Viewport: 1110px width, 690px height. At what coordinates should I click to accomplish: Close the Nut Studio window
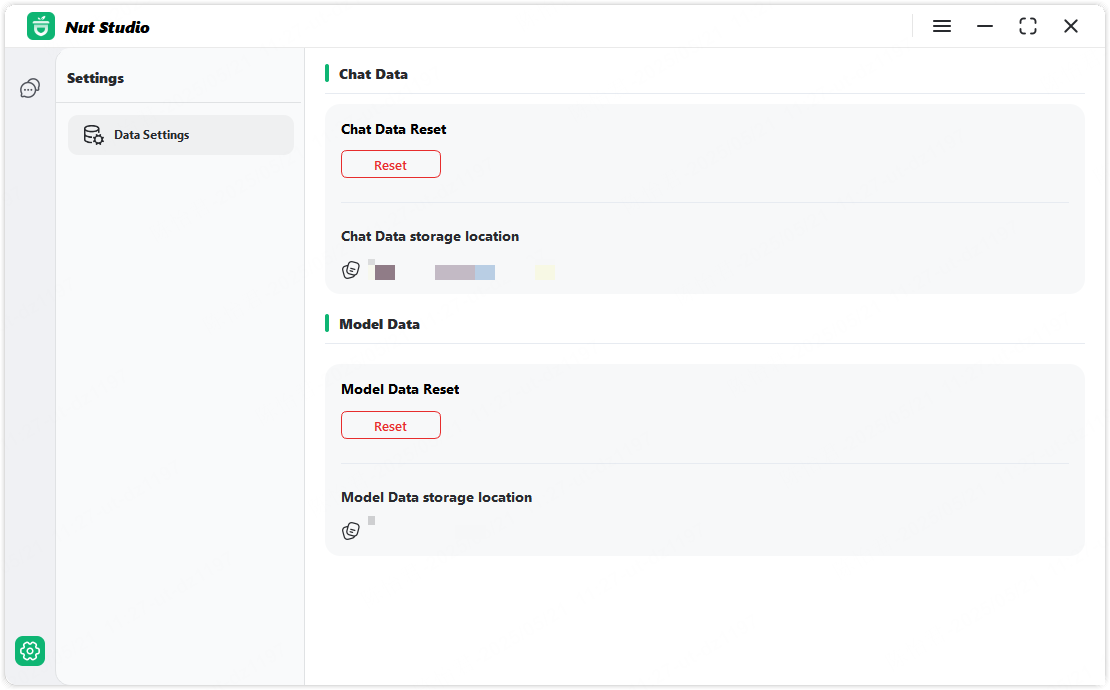pos(1071,26)
